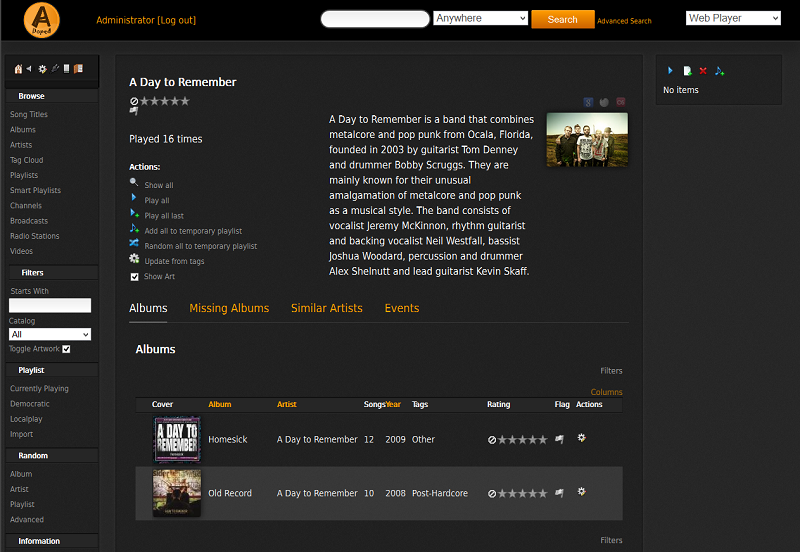
Task: Click the Home icon in sidebar
Action: coord(17,69)
